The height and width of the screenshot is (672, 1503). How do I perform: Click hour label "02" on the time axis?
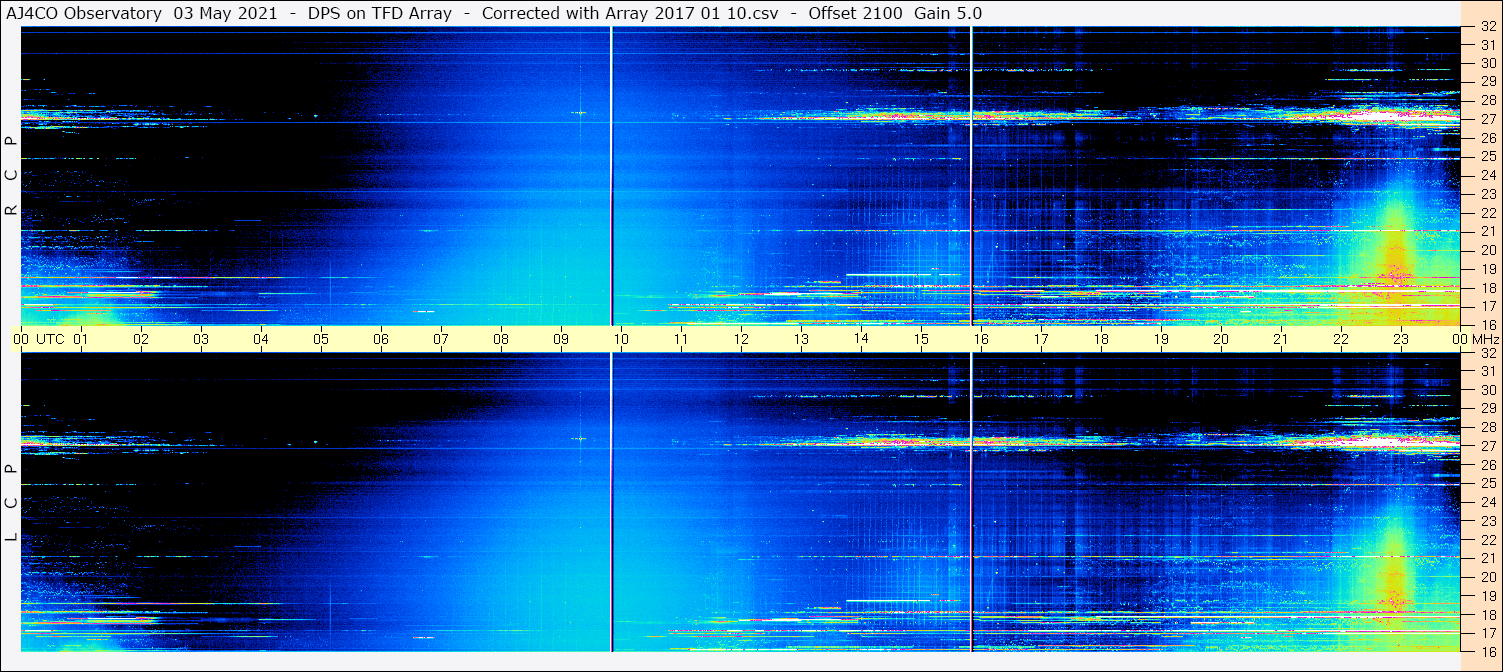click(141, 339)
